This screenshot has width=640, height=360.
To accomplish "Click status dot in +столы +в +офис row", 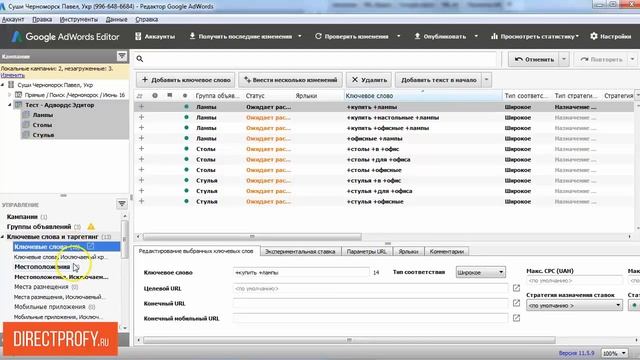I will 186,149.
